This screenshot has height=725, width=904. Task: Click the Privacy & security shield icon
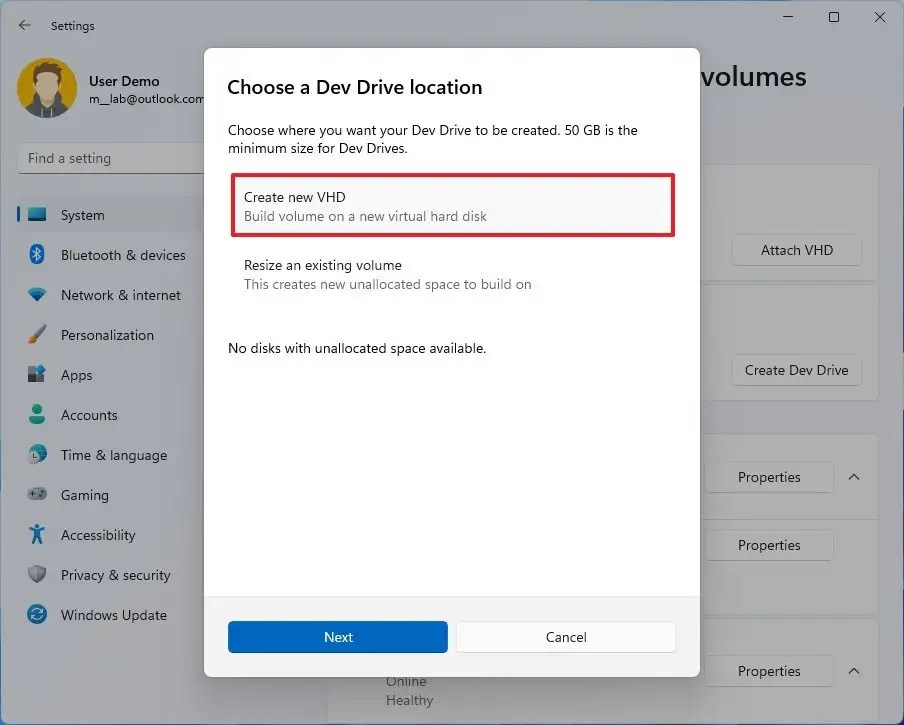(x=35, y=575)
